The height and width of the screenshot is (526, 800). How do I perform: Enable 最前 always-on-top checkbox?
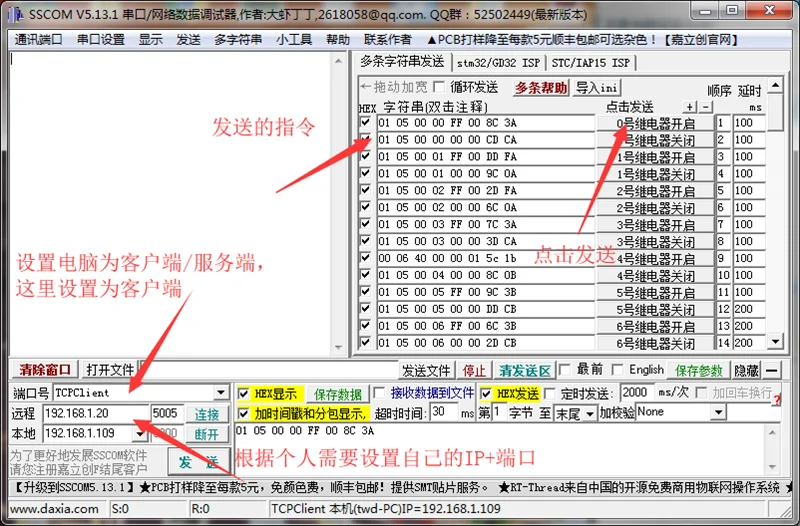click(564, 369)
